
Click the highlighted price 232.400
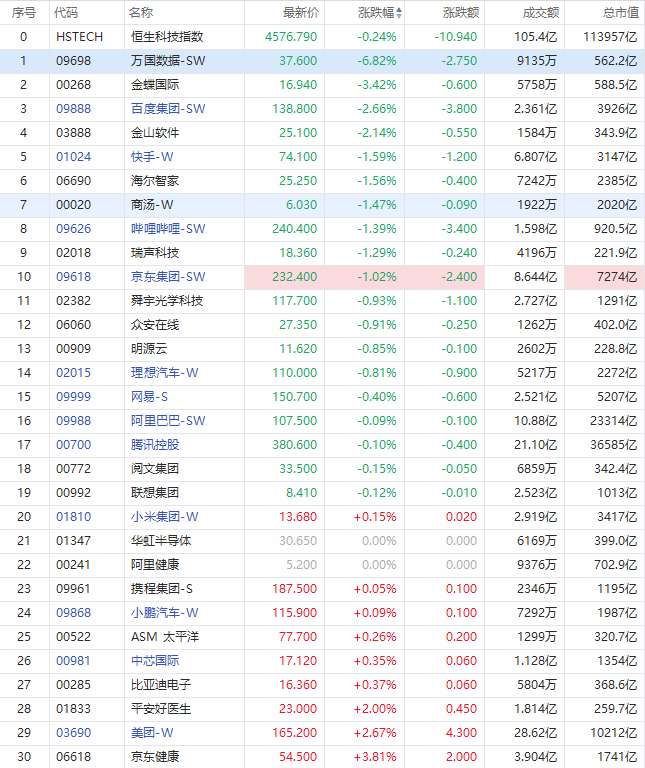point(294,277)
